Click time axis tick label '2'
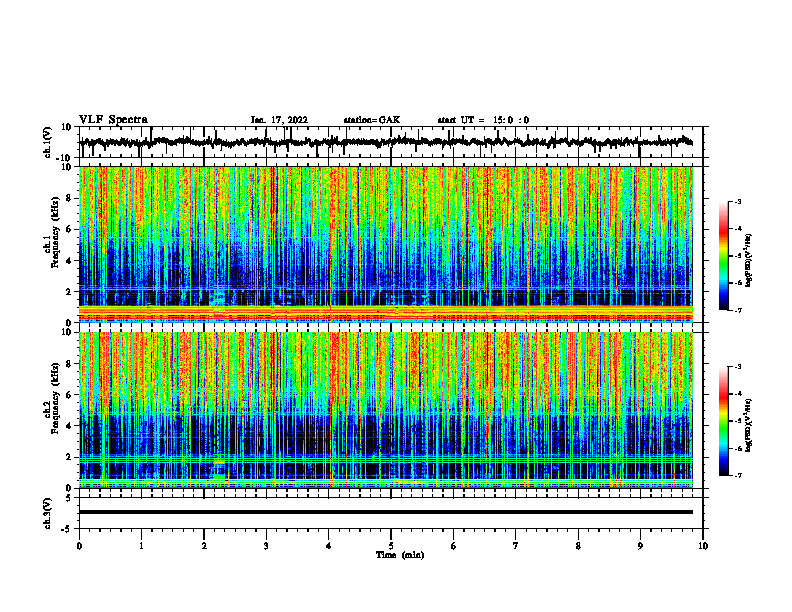This screenshot has width=792, height=612. coord(204,546)
